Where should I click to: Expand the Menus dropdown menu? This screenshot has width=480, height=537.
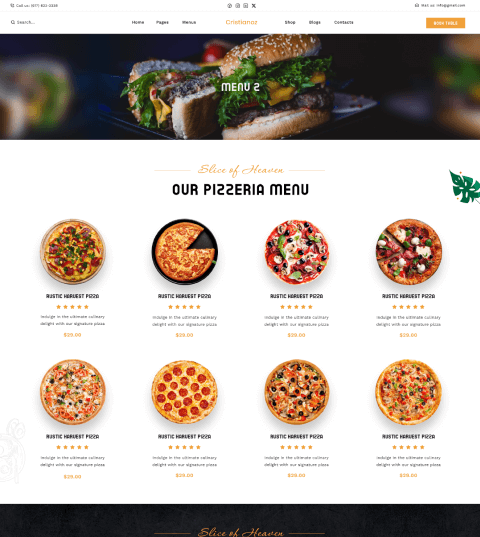(x=189, y=22)
